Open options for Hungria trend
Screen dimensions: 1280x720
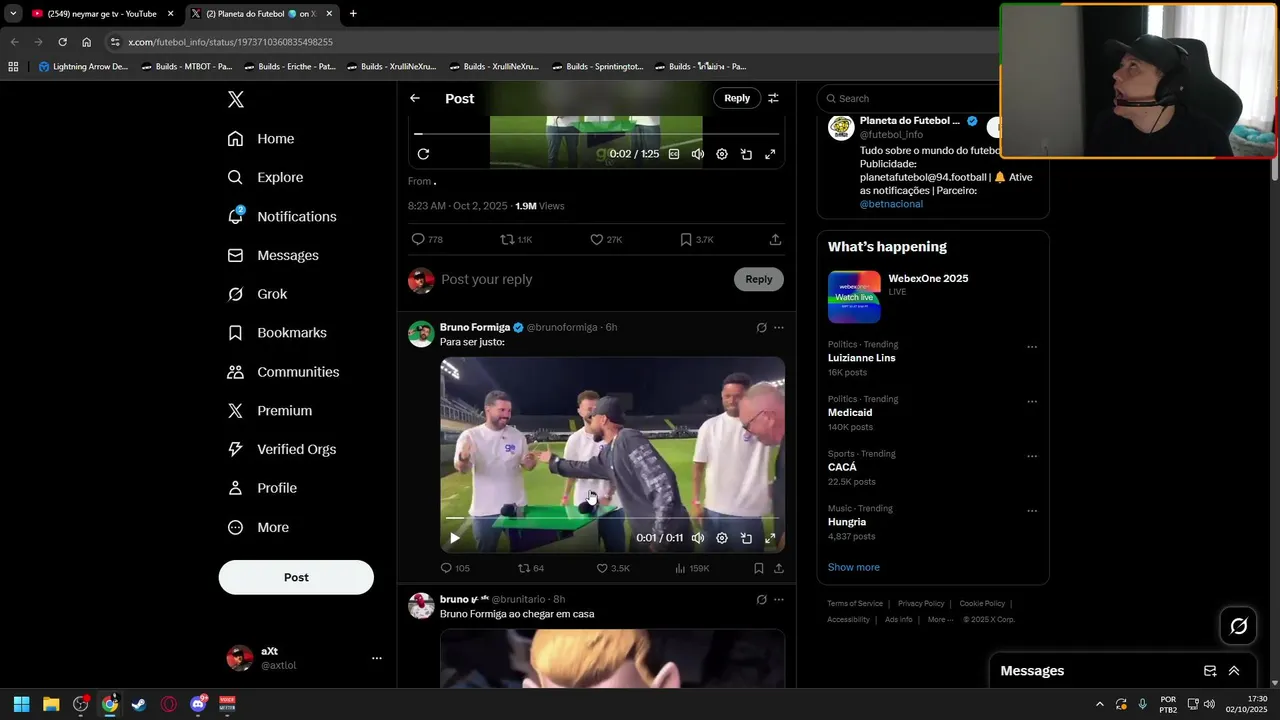coord(1032,511)
